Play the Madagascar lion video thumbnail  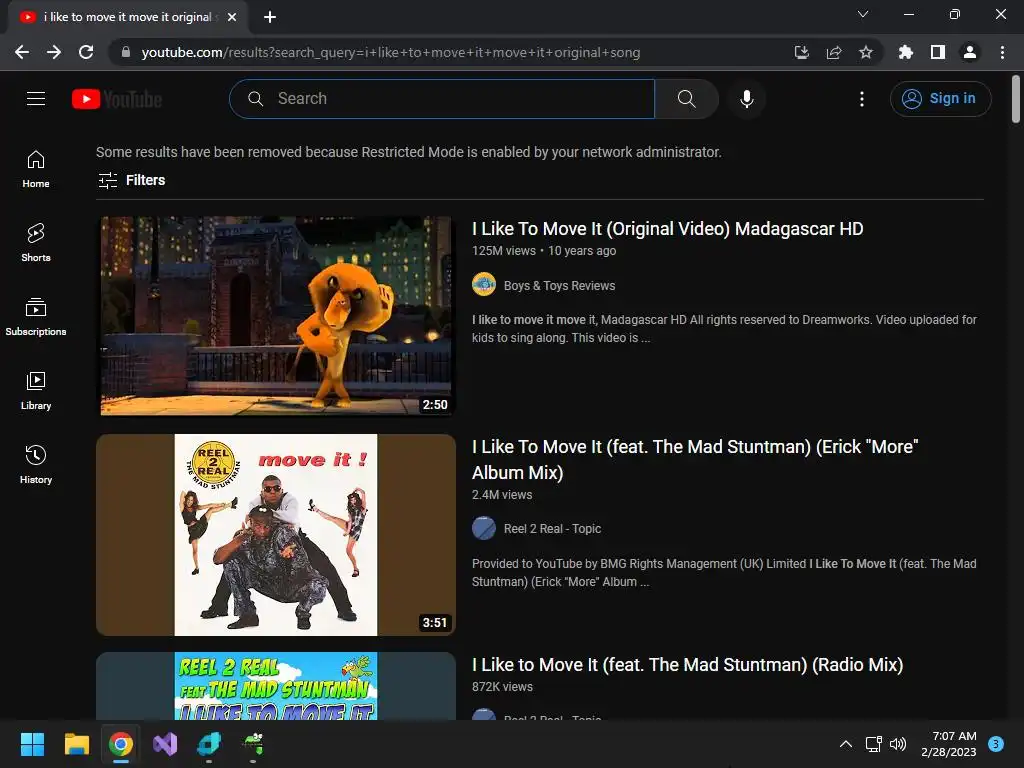point(276,315)
